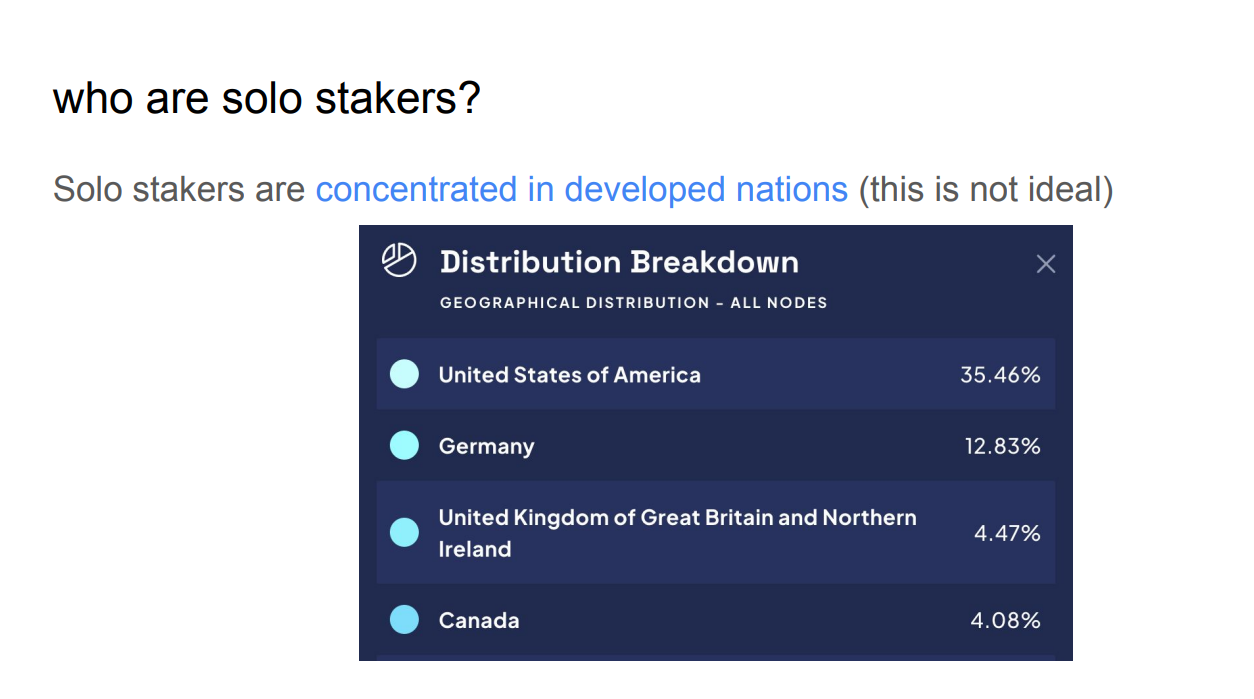
Task: Click the Germany color dot
Action: [x=404, y=445]
